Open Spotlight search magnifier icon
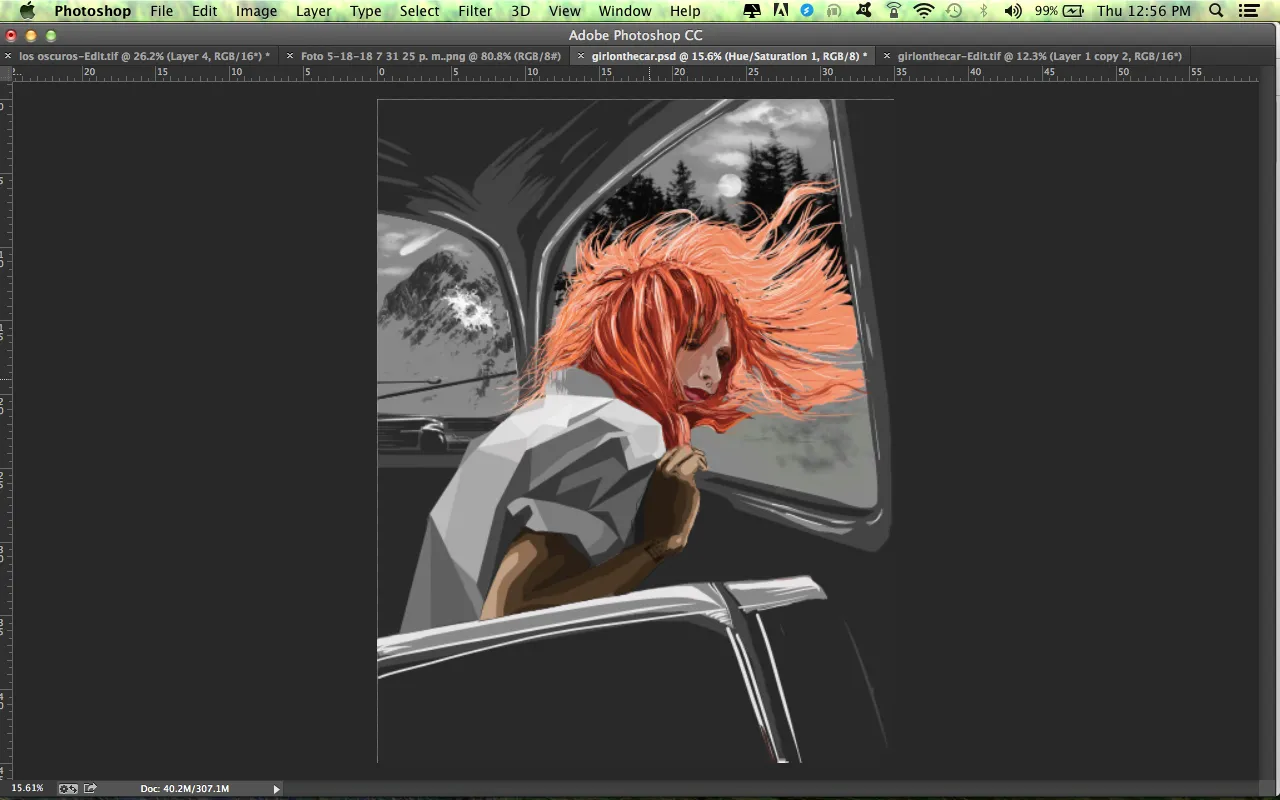 pyautogui.click(x=1216, y=11)
